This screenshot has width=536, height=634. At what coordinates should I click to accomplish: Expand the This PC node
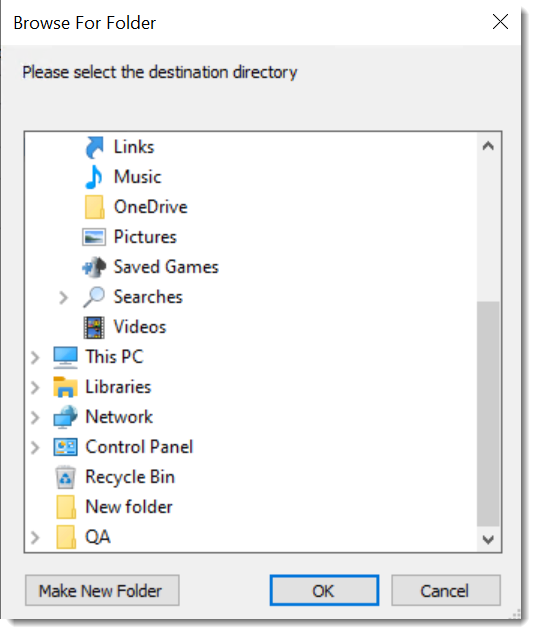pyautogui.click(x=35, y=357)
